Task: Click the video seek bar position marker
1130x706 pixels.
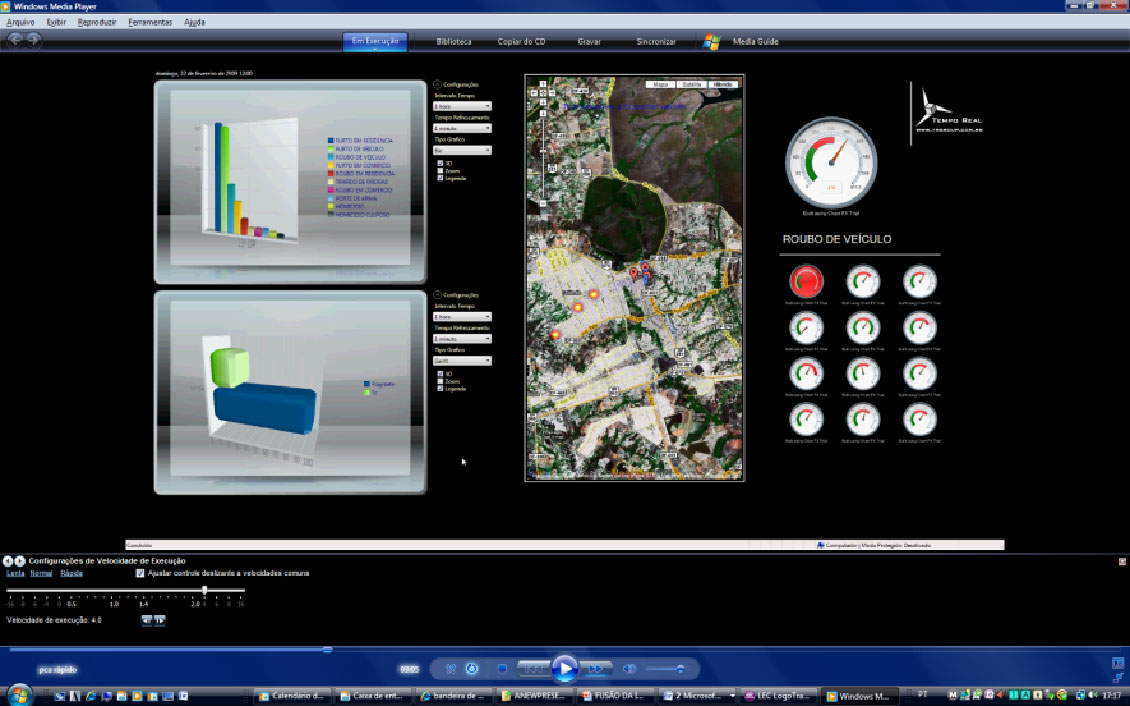Action: [327, 649]
